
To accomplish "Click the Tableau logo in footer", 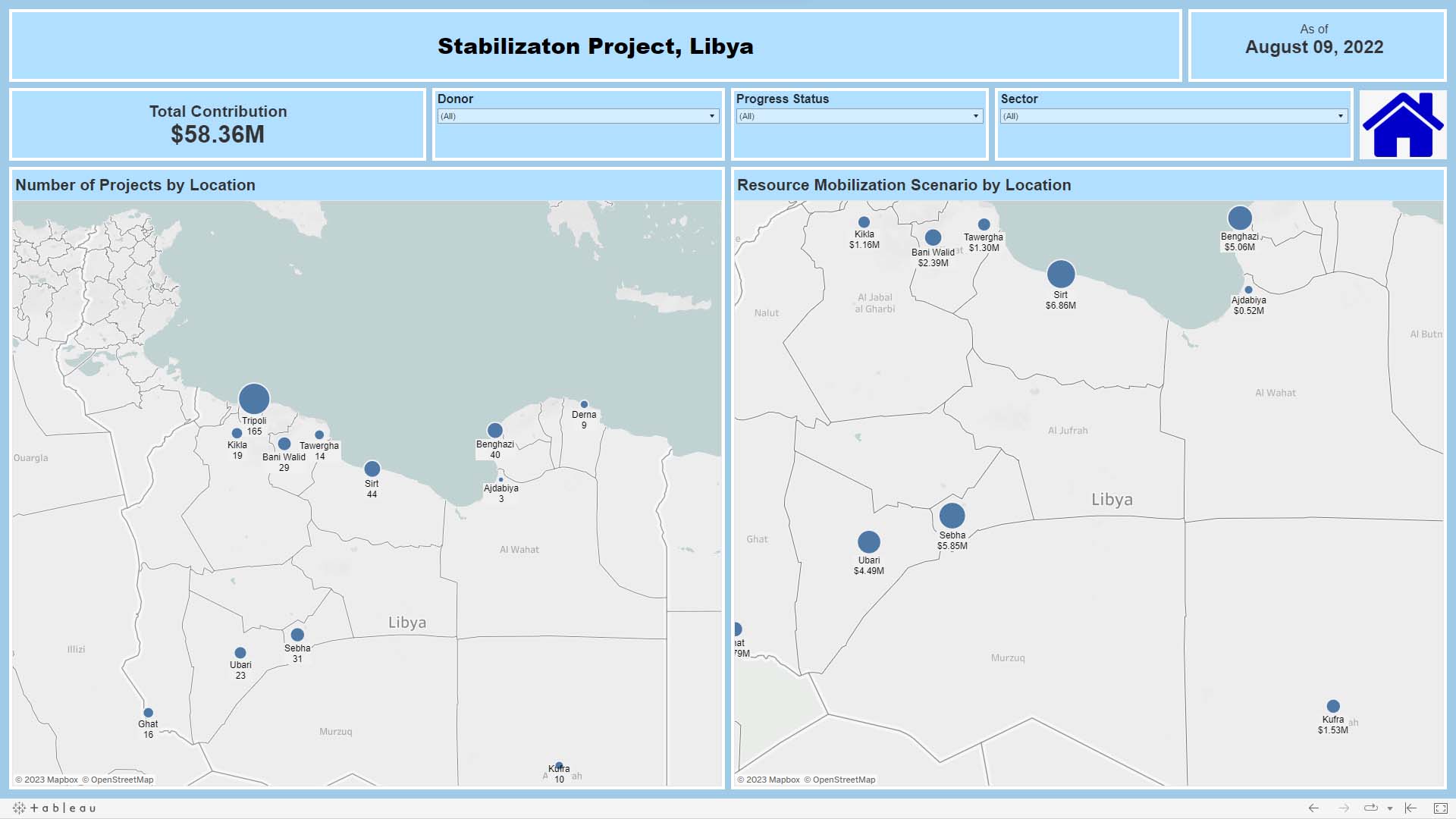I will (x=55, y=808).
